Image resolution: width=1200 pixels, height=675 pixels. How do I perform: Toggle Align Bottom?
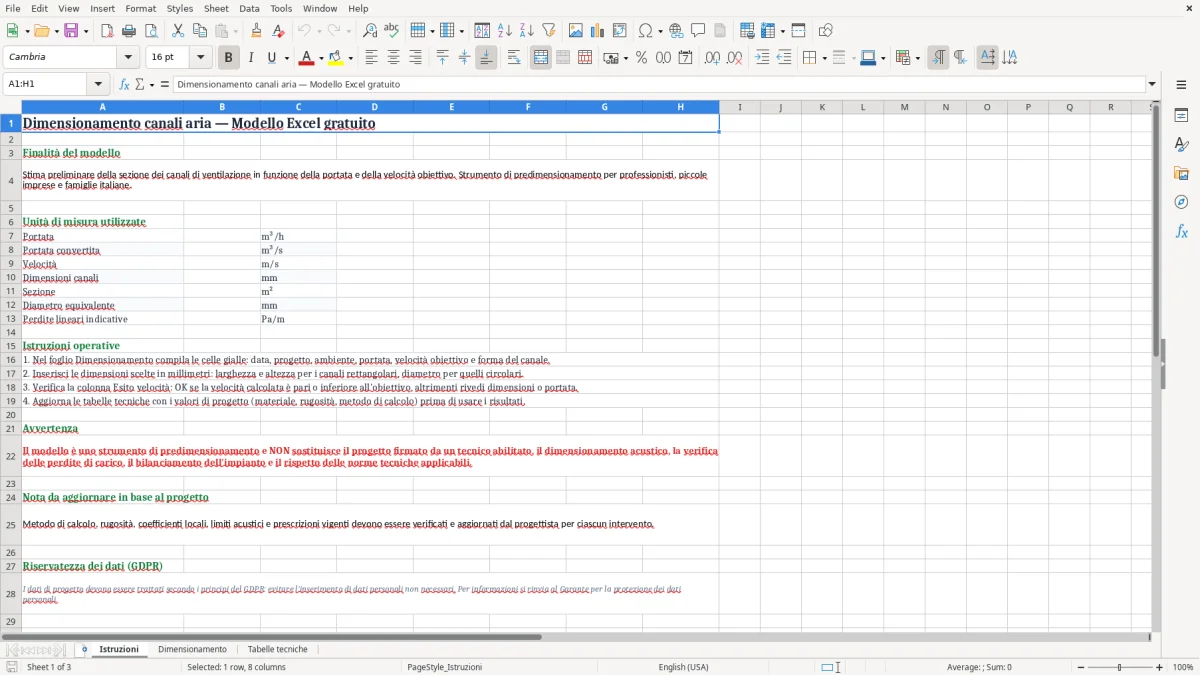pos(486,58)
